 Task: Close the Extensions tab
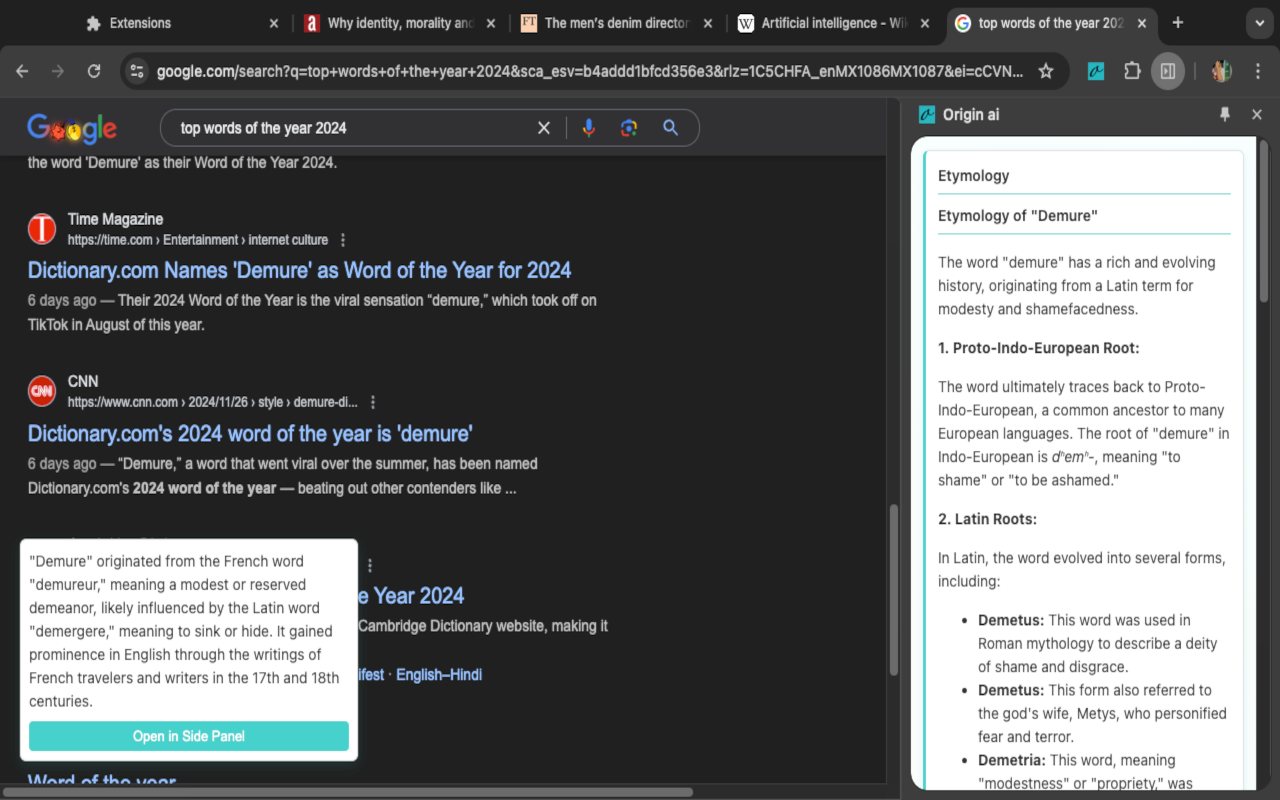(275, 23)
